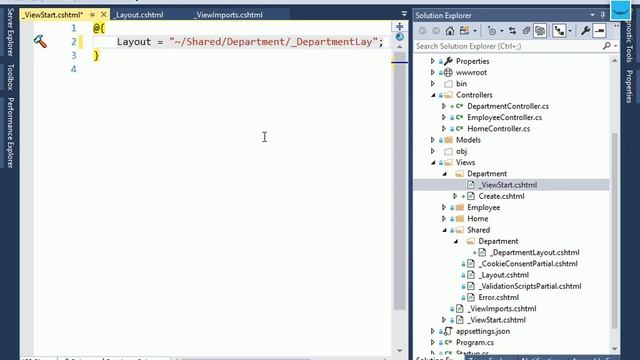
Task: Open Solution Explorer window position dropdown
Action: coord(592,15)
